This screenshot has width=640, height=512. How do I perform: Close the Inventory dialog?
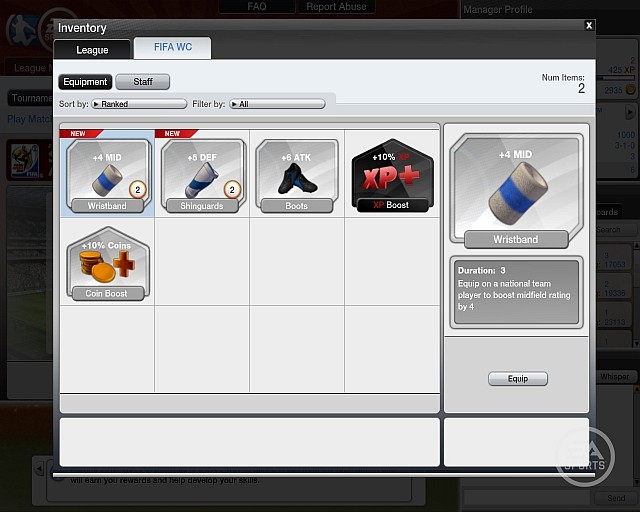[x=589, y=26]
